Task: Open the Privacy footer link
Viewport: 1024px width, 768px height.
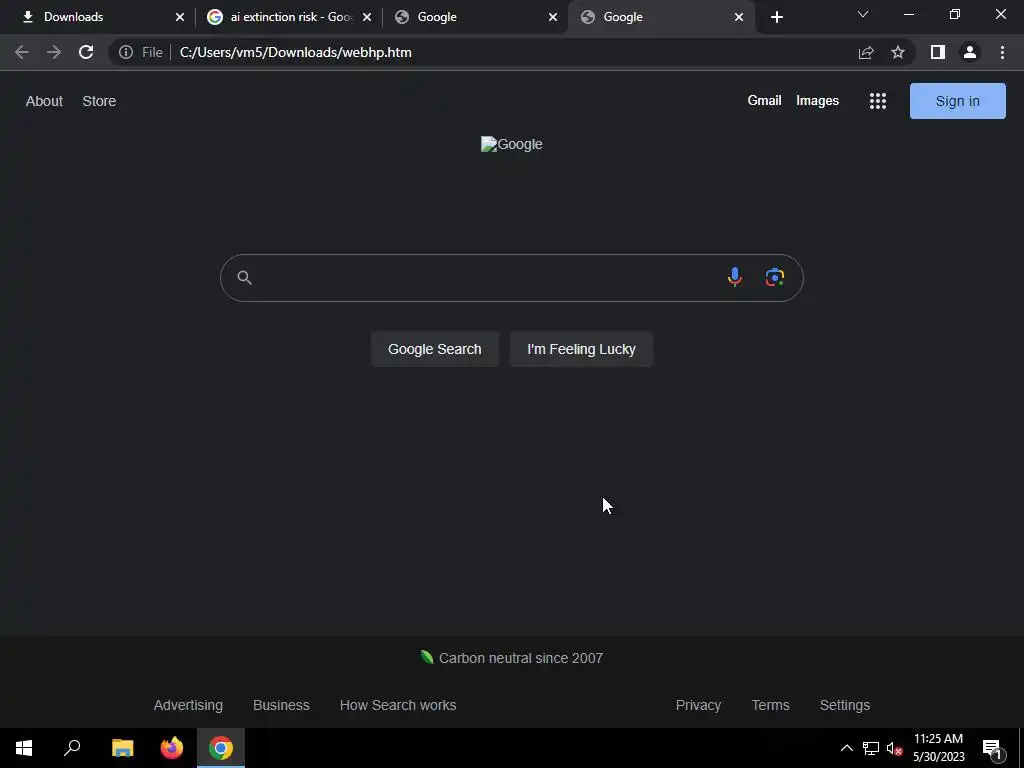Action: tap(698, 705)
